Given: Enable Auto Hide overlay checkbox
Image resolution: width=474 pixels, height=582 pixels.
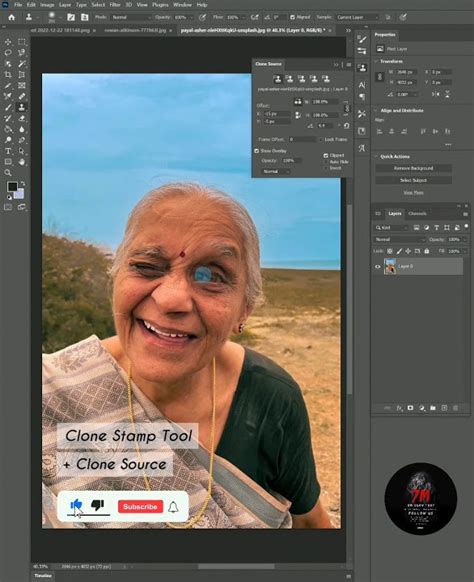Looking at the screenshot, I should tap(326, 162).
